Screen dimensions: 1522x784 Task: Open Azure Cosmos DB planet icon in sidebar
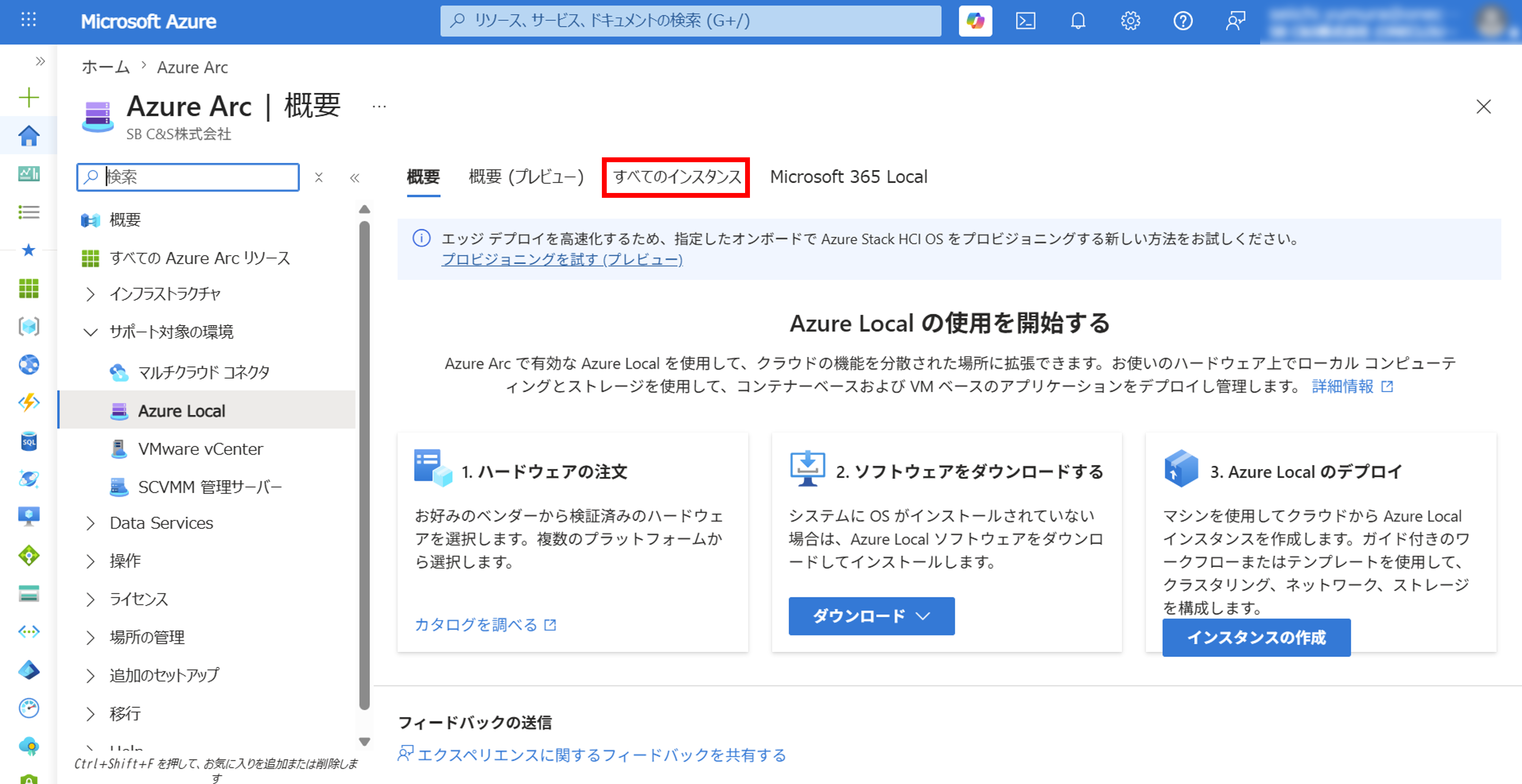(28, 479)
